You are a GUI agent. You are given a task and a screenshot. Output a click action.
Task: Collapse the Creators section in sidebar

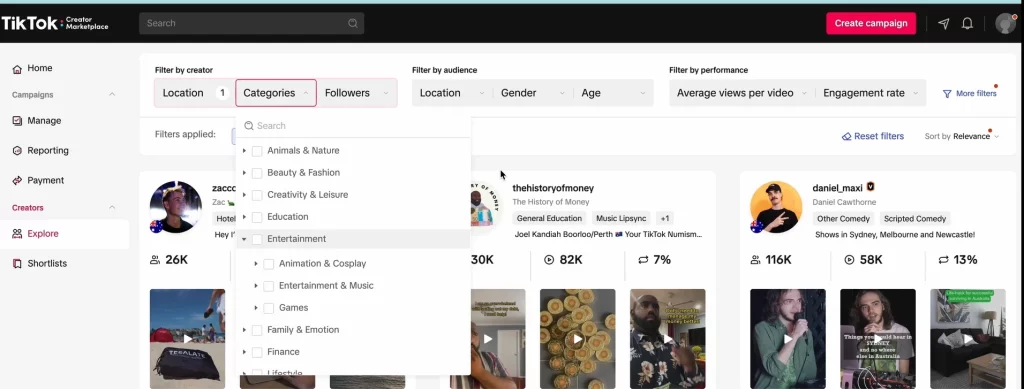click(112, 208)
